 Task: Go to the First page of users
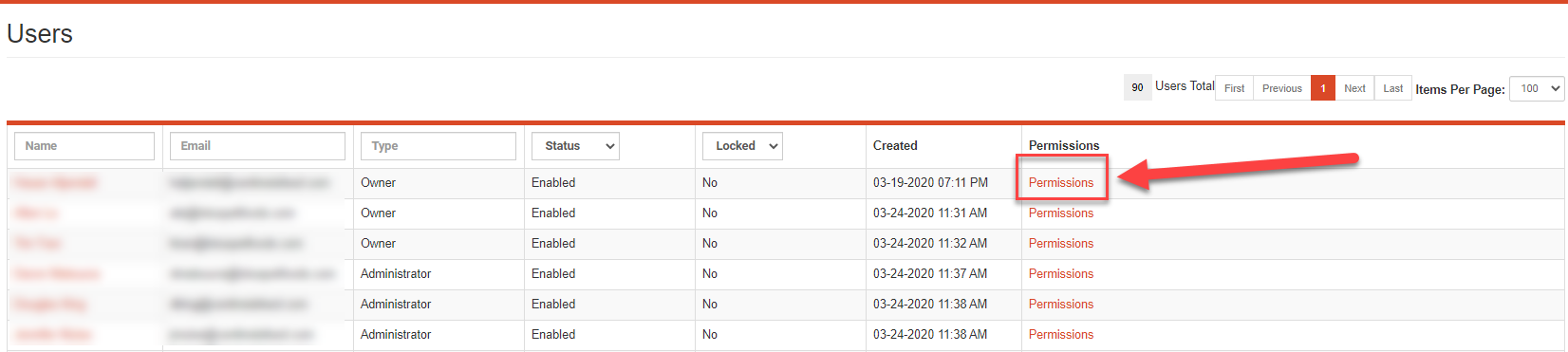[1234, 88]
